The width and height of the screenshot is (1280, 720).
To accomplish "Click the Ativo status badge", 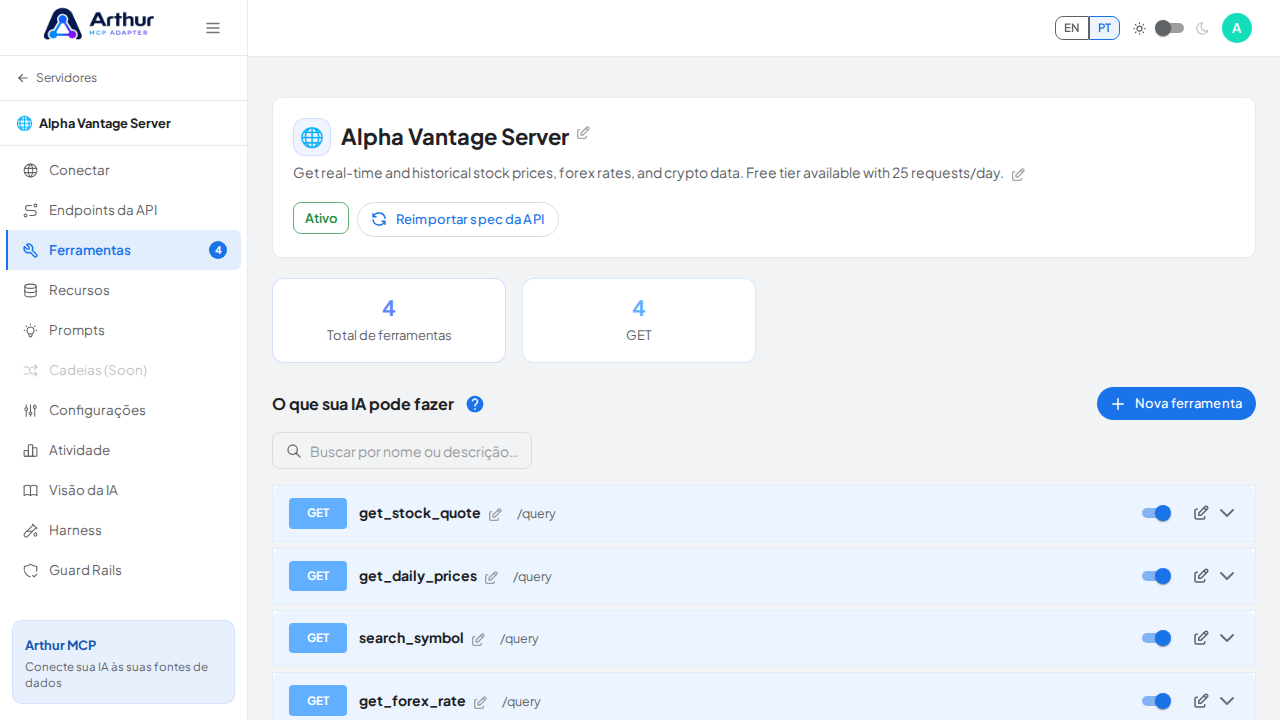I will [321, 218].
